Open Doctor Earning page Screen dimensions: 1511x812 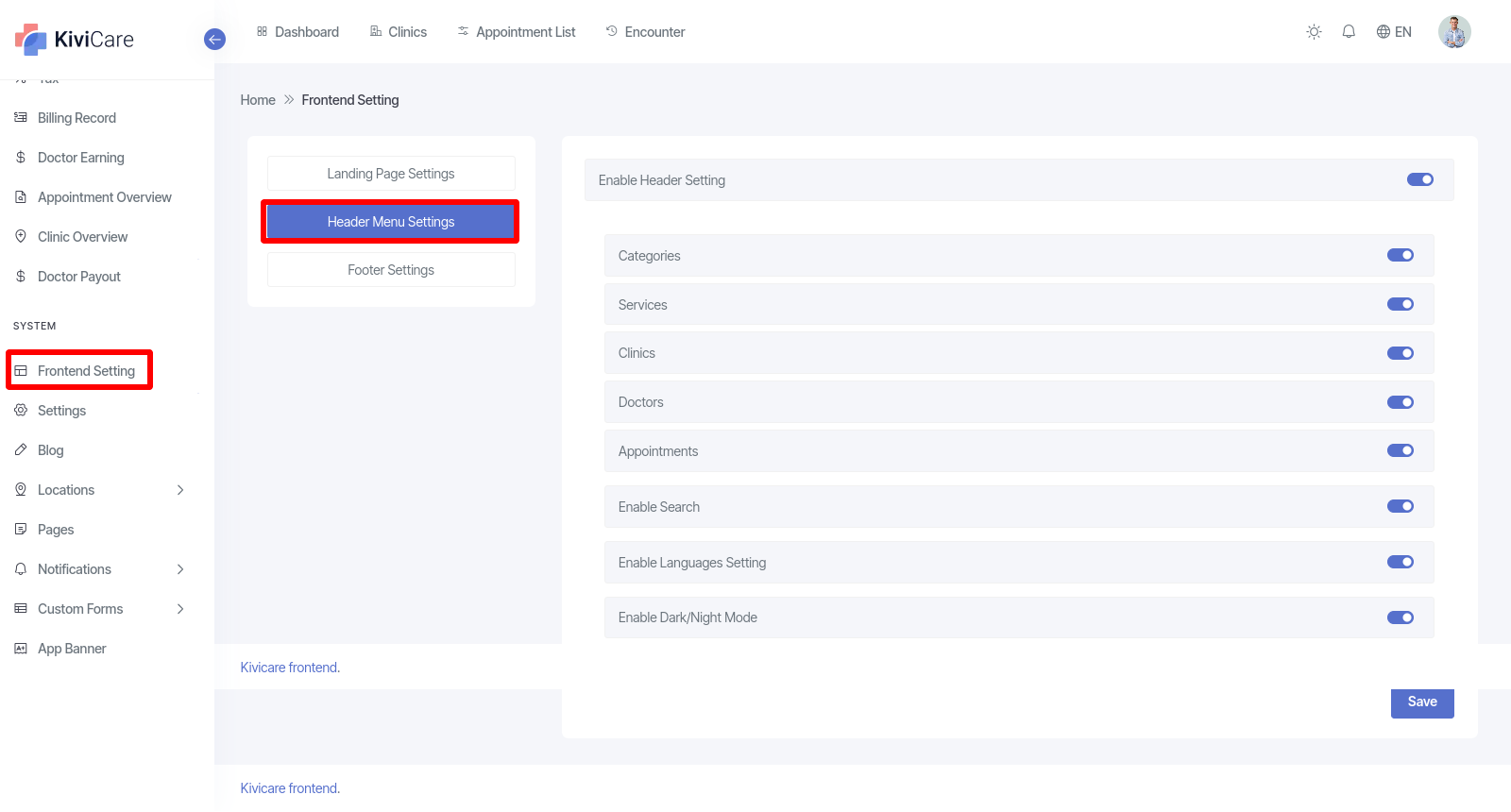(81, 158)
